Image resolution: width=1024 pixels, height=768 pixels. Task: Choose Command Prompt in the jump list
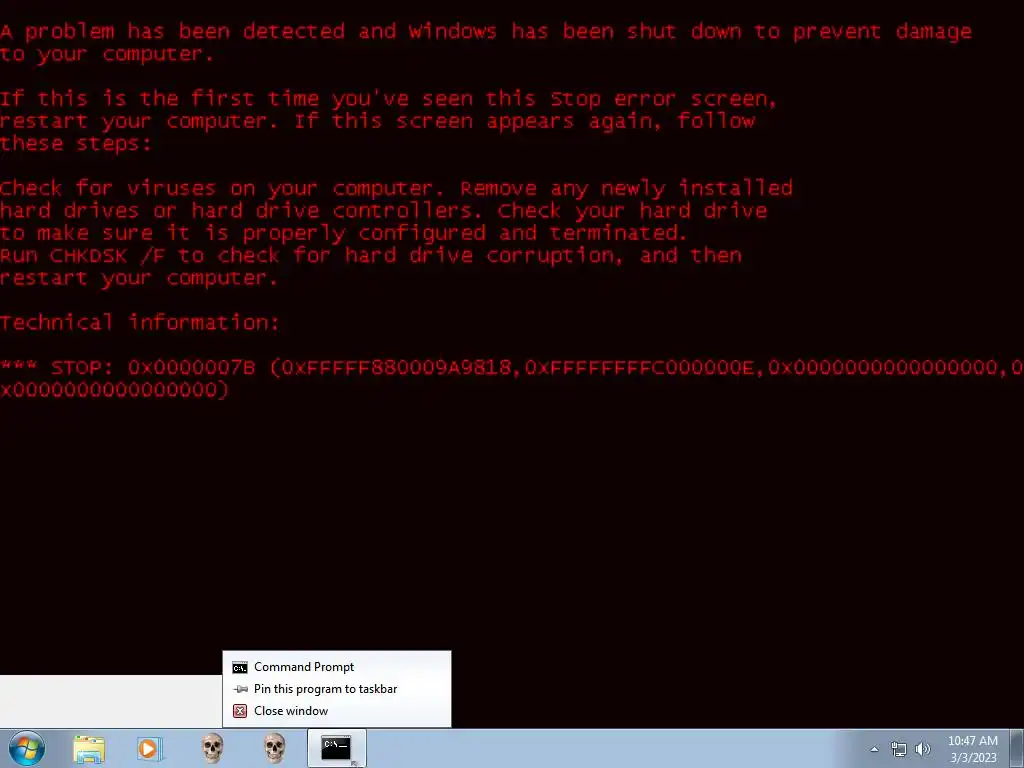coord(337,667)
